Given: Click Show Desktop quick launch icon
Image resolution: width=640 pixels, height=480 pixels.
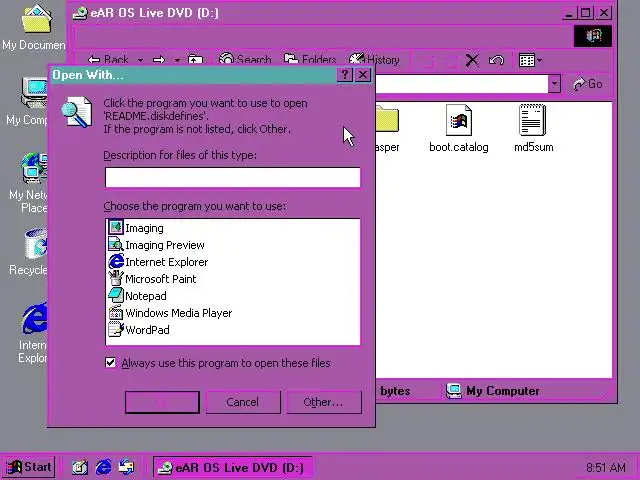Looking at the screenshot, I should pyautogui.click(x=80, y=467).
